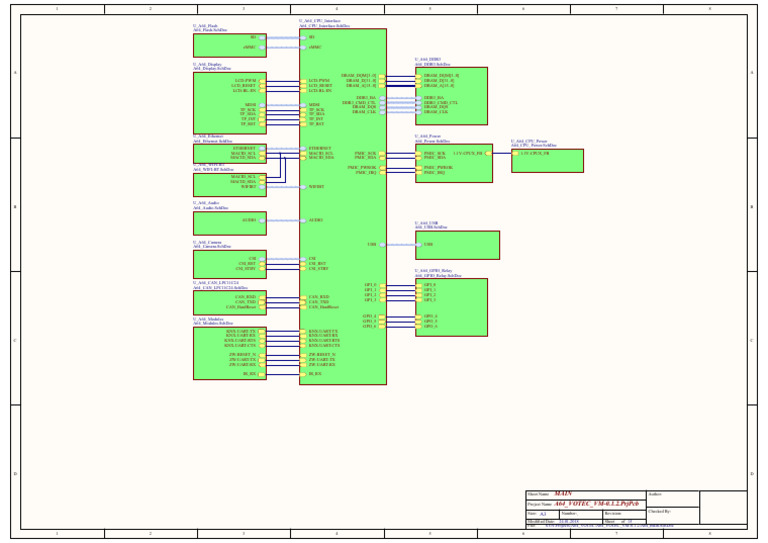Click TP_SCK port on Display block

[x=255, y=110]
